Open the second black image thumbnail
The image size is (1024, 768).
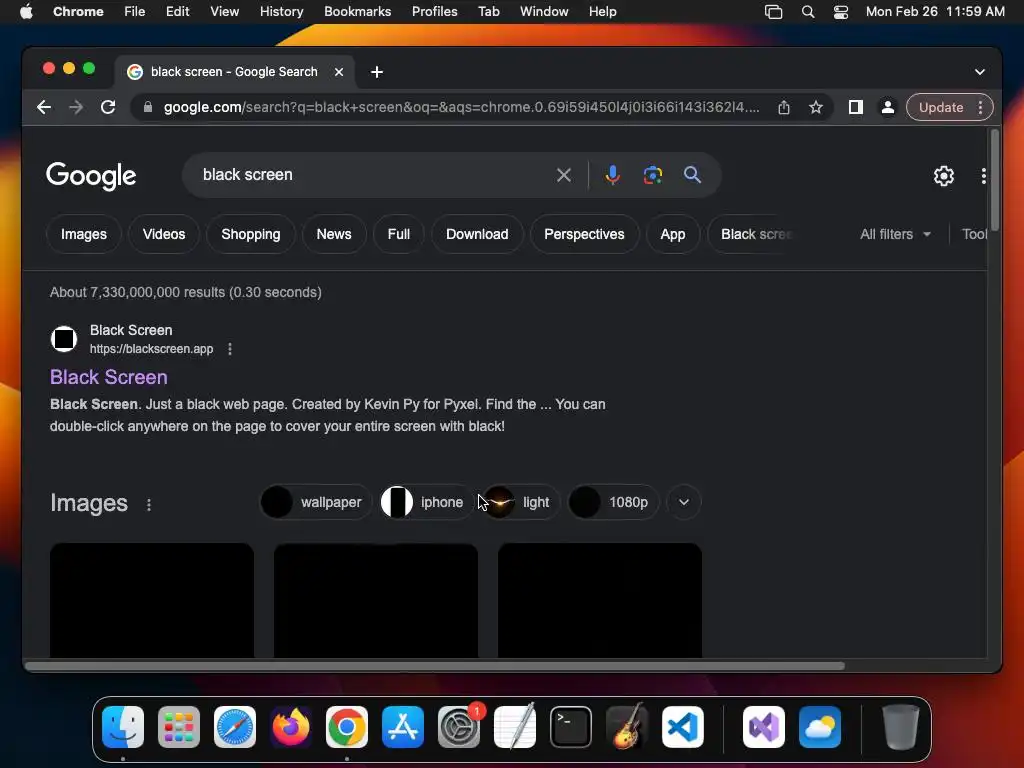(x=376, y=600)
